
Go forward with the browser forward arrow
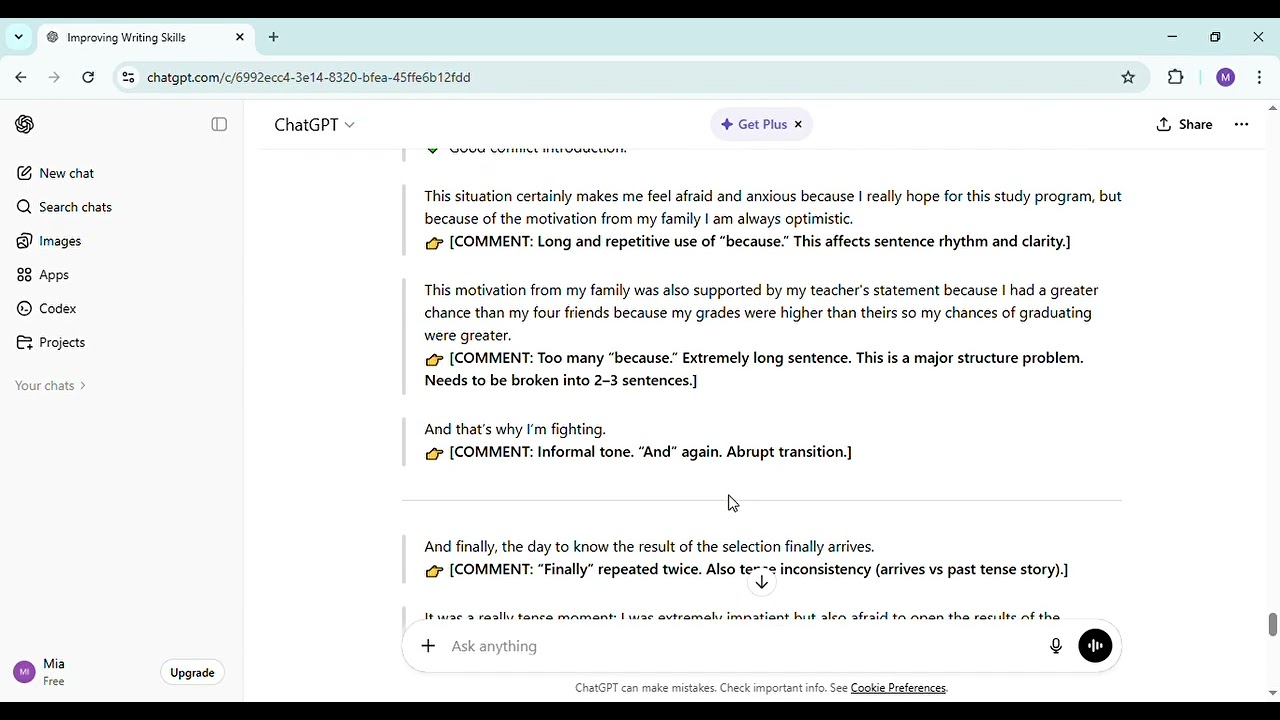coord(54,77)
